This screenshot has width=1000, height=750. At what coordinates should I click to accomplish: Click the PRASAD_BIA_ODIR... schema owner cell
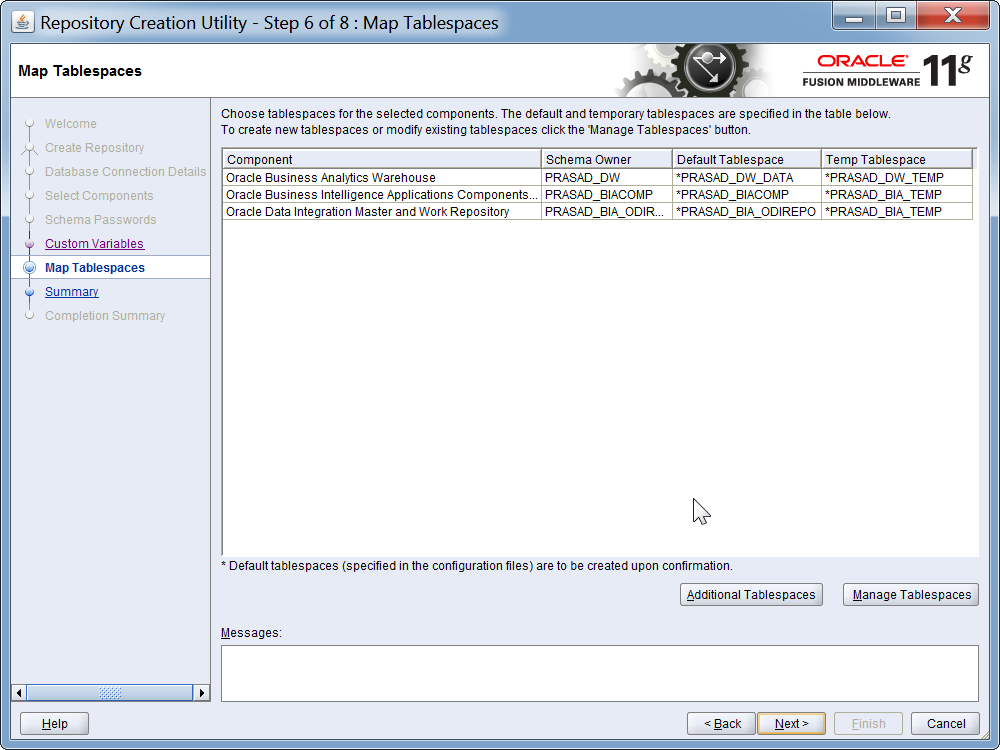[607, 212]
